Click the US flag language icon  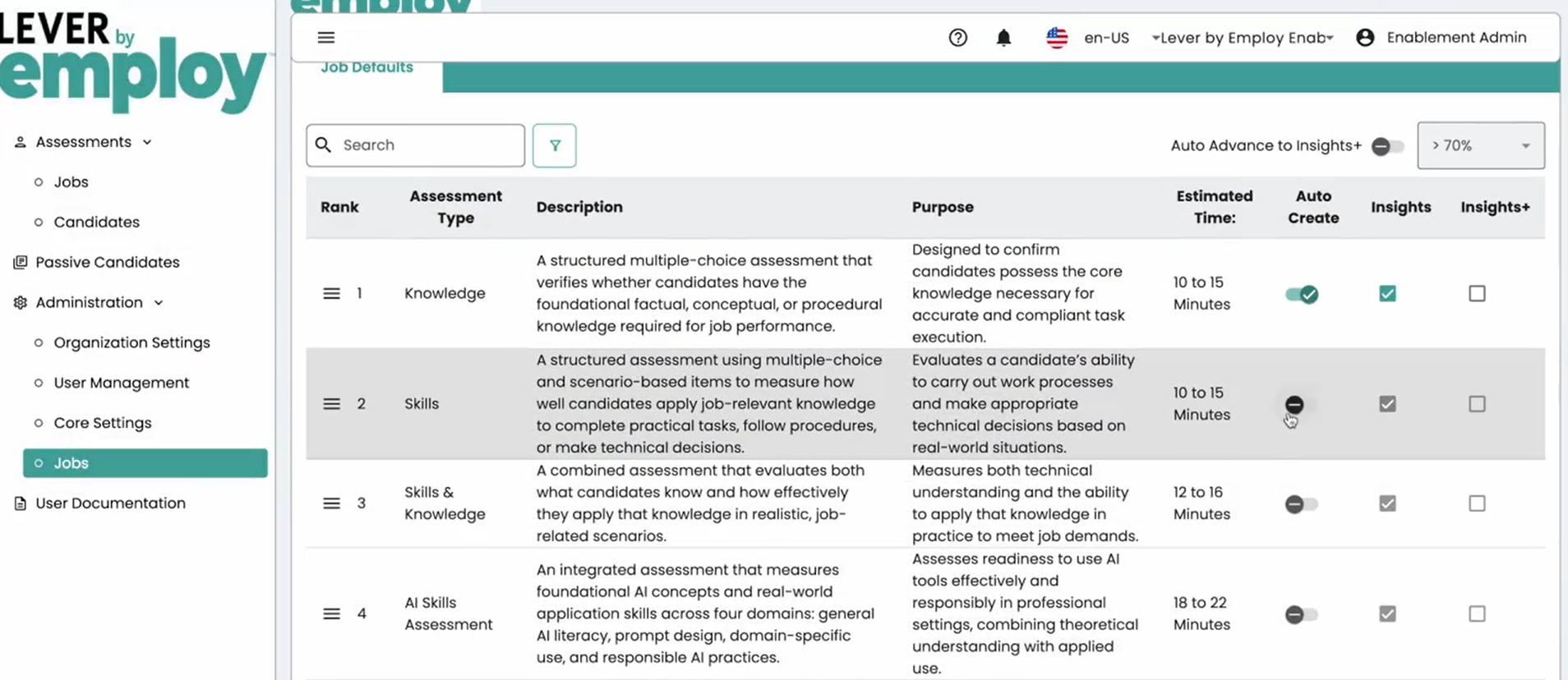point(1057,38)
